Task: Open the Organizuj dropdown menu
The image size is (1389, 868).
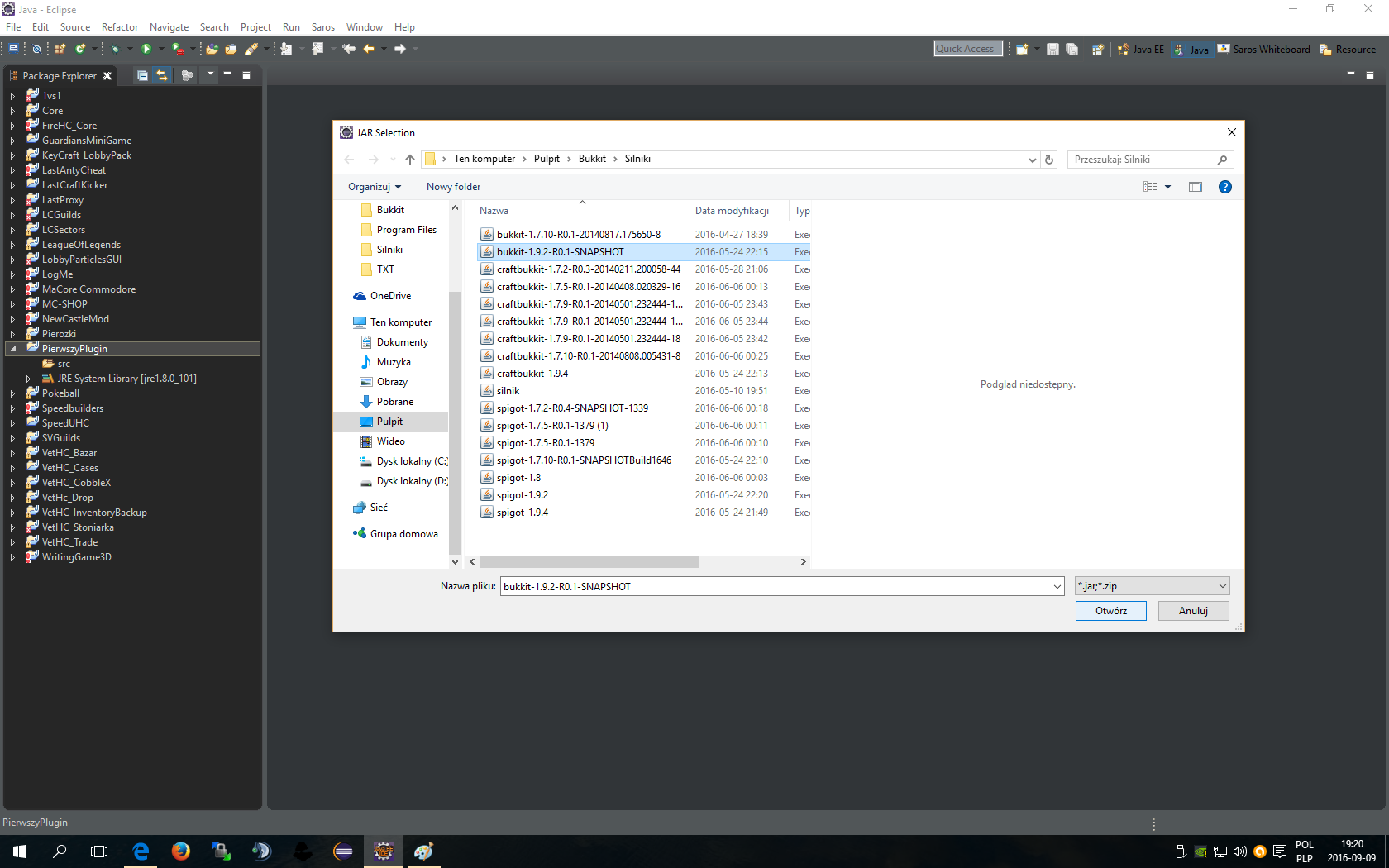Action: pos(375,187)
